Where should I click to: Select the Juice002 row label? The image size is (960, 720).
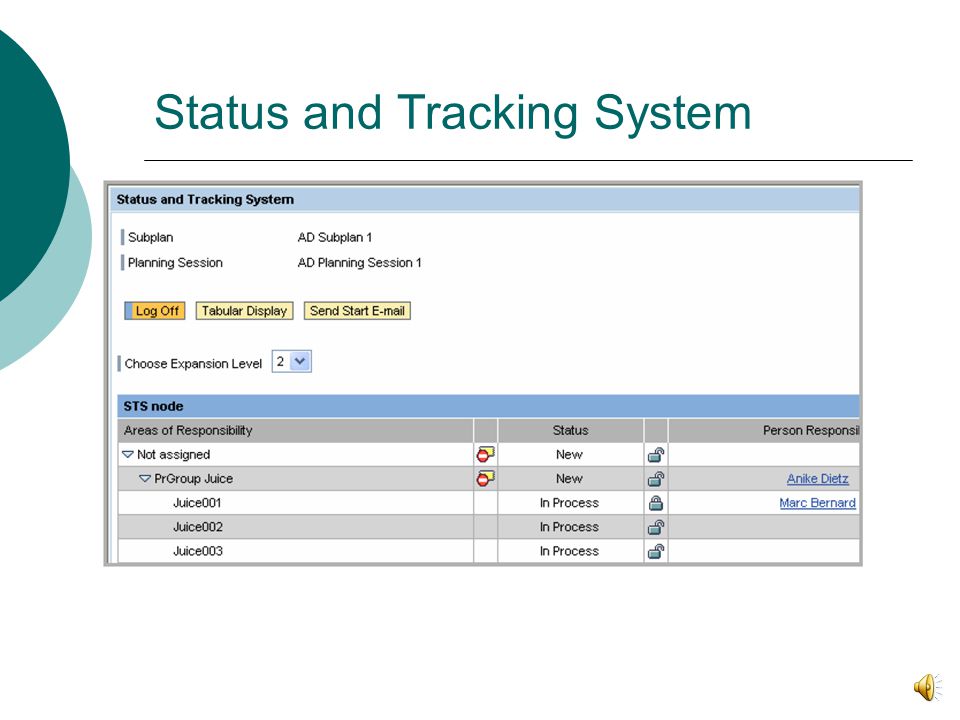(198, 527)
